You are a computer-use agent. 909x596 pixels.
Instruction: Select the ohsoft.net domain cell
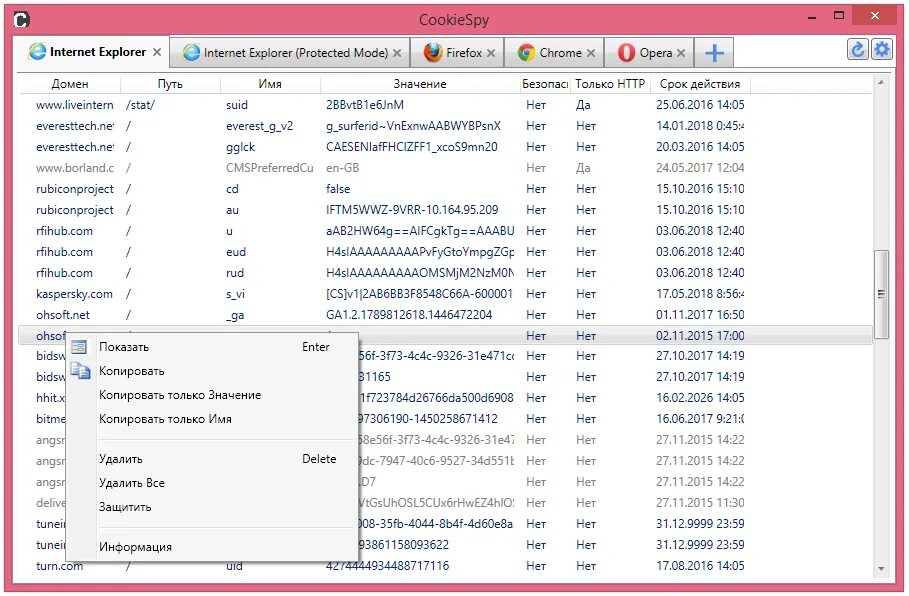pos(63,315)
